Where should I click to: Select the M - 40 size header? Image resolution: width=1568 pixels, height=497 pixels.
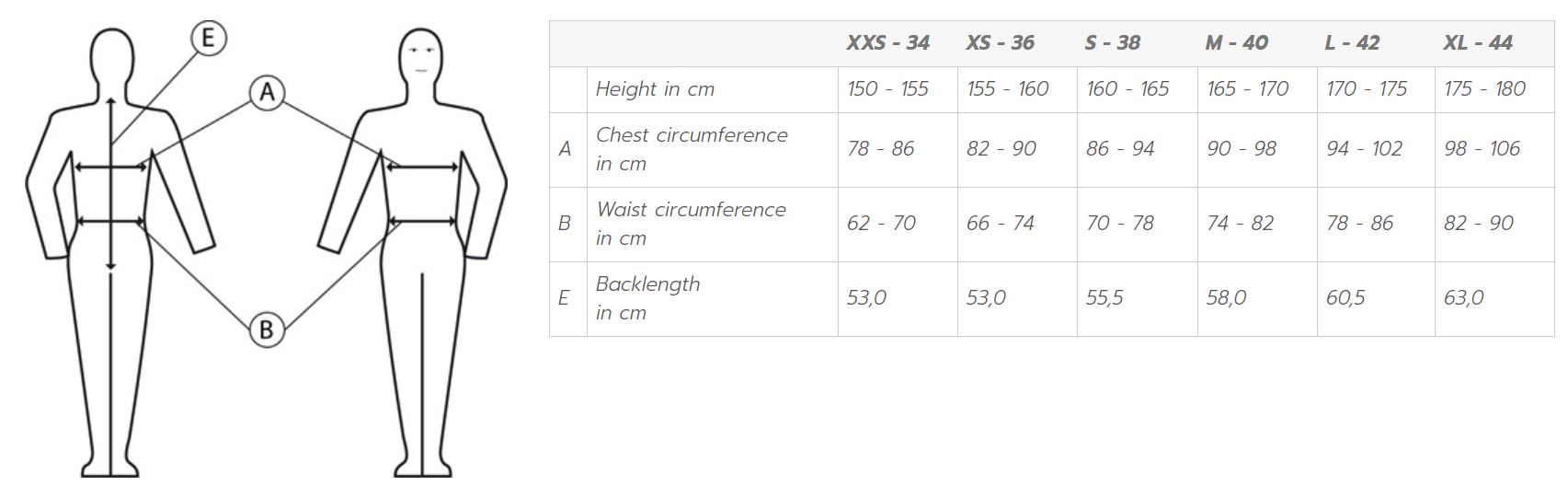pos(1236,43)
